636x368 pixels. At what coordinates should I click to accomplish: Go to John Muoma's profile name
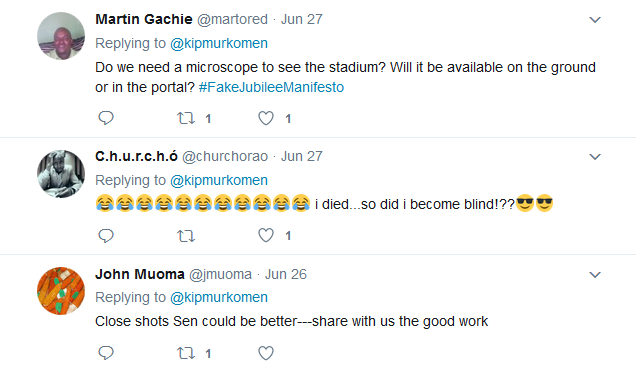click(x=140, y=274)
